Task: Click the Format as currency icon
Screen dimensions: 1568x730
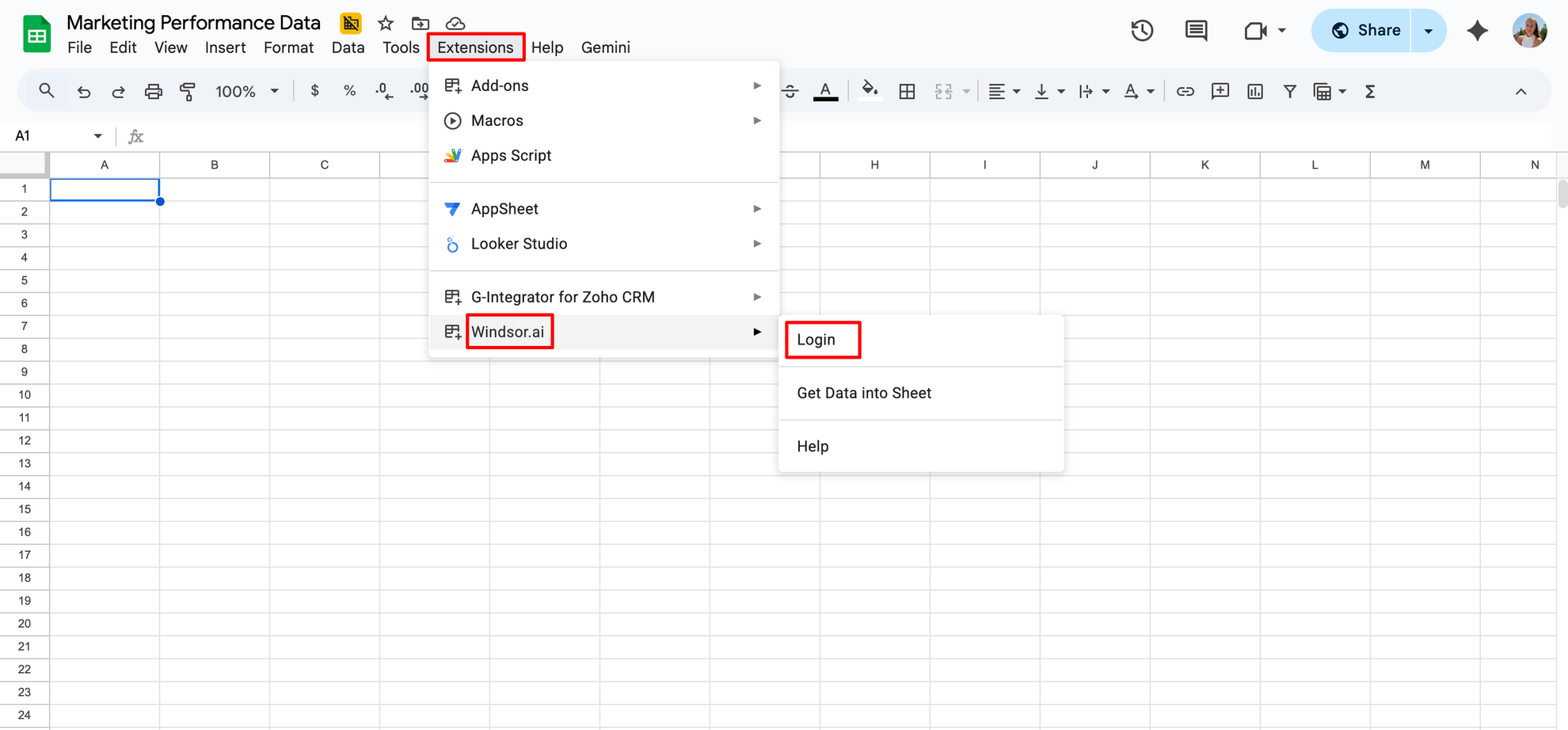Action: (314, 91)
